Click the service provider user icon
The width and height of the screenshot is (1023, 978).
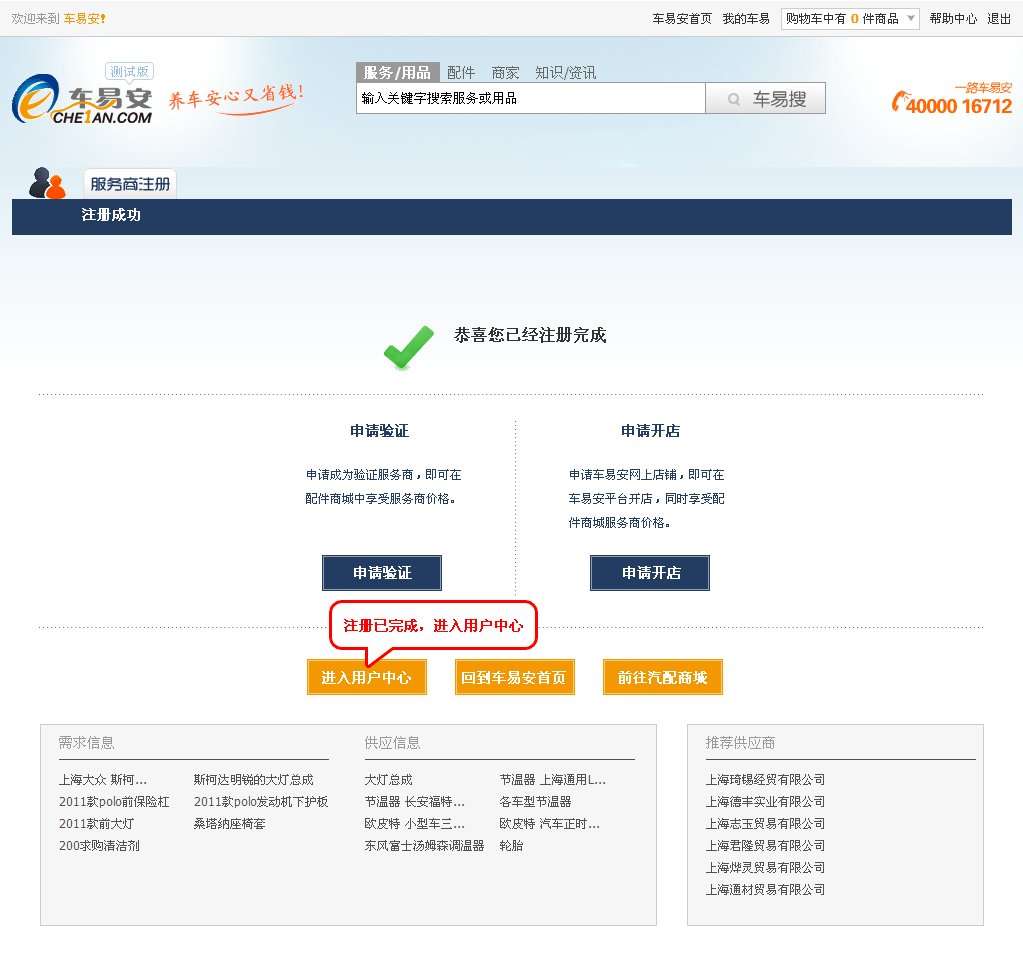(x=47, y=183)
